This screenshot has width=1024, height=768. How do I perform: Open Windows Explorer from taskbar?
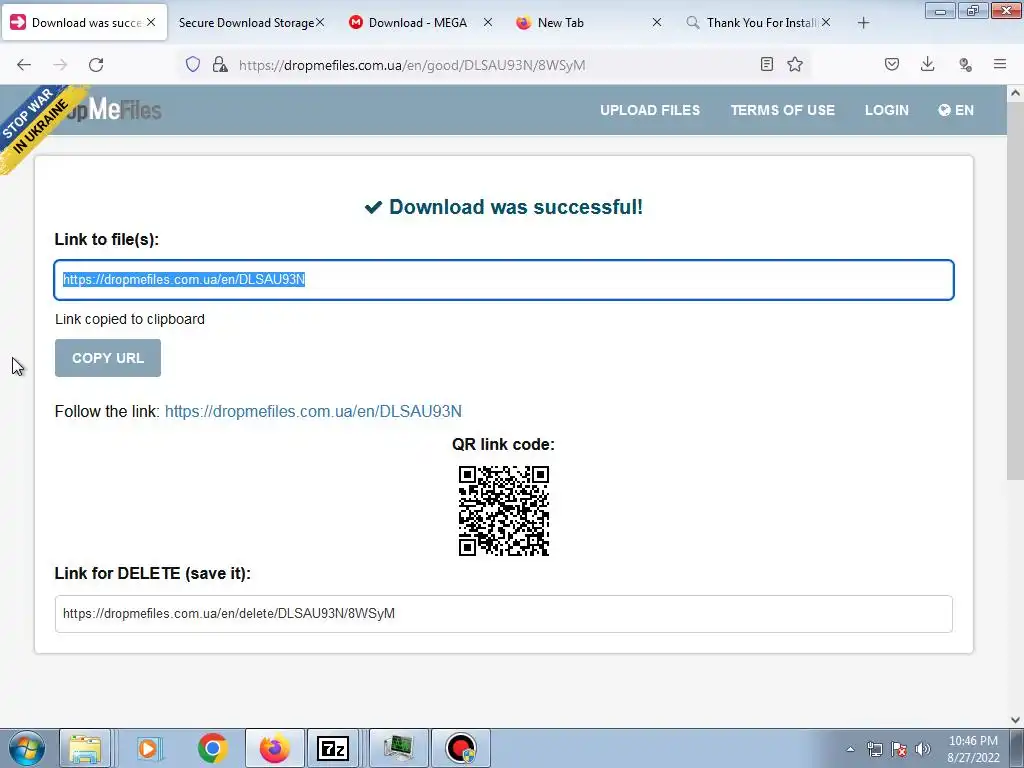point(85,748)
